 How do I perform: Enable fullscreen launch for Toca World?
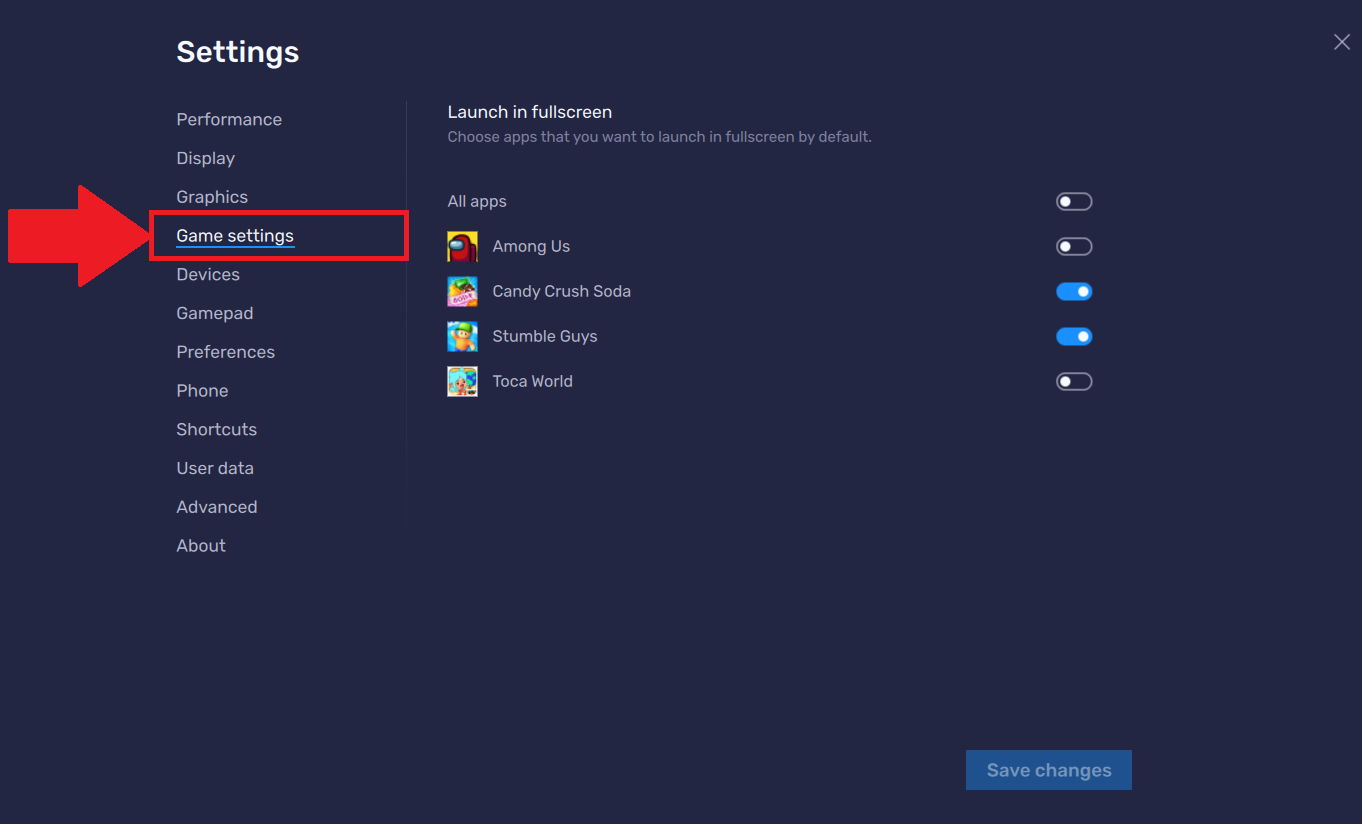tap(1073, 381)
